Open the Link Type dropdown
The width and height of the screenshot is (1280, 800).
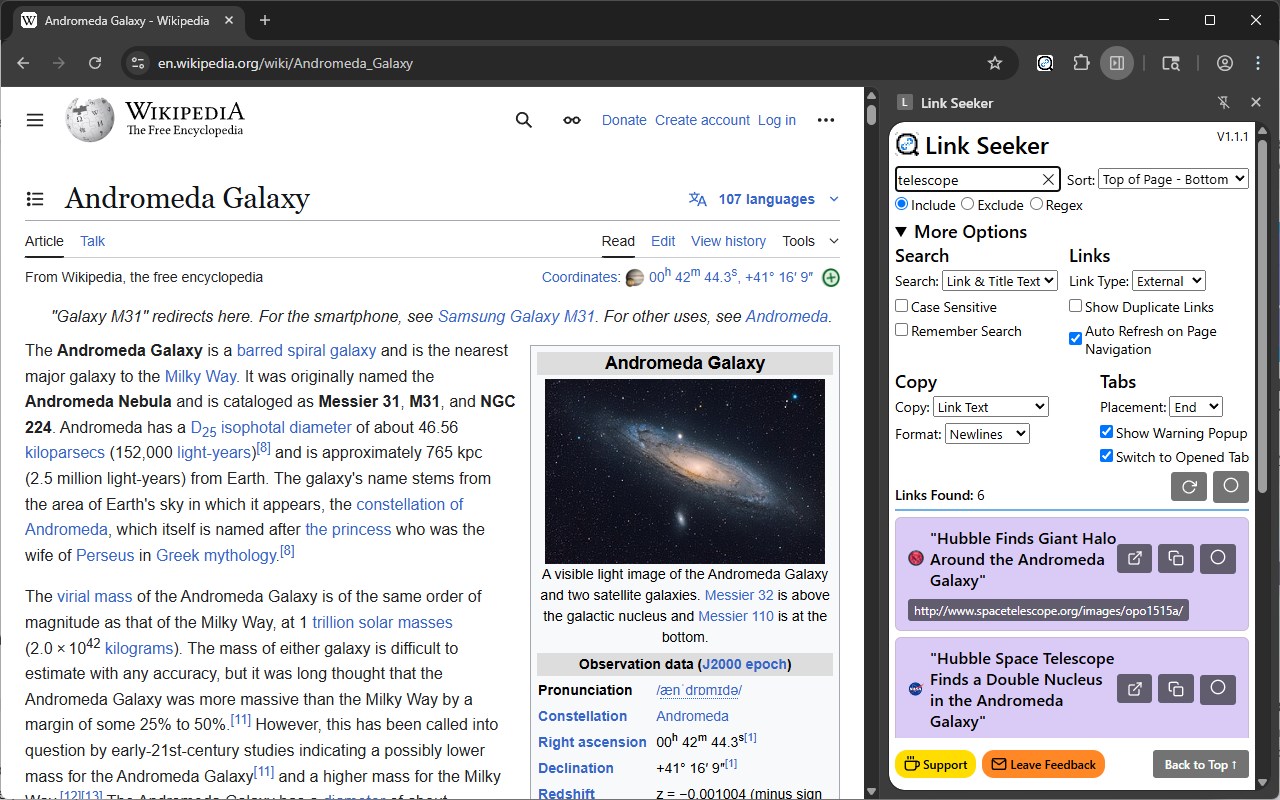coord(1169,281)
